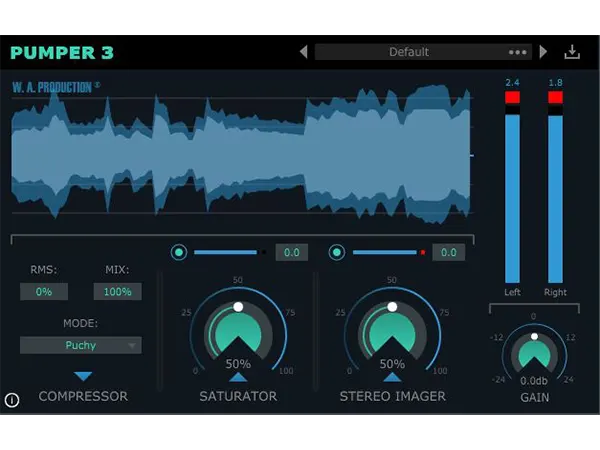Toggle the Saturator power button
This screenshot has height=450, width=600.
179,252
